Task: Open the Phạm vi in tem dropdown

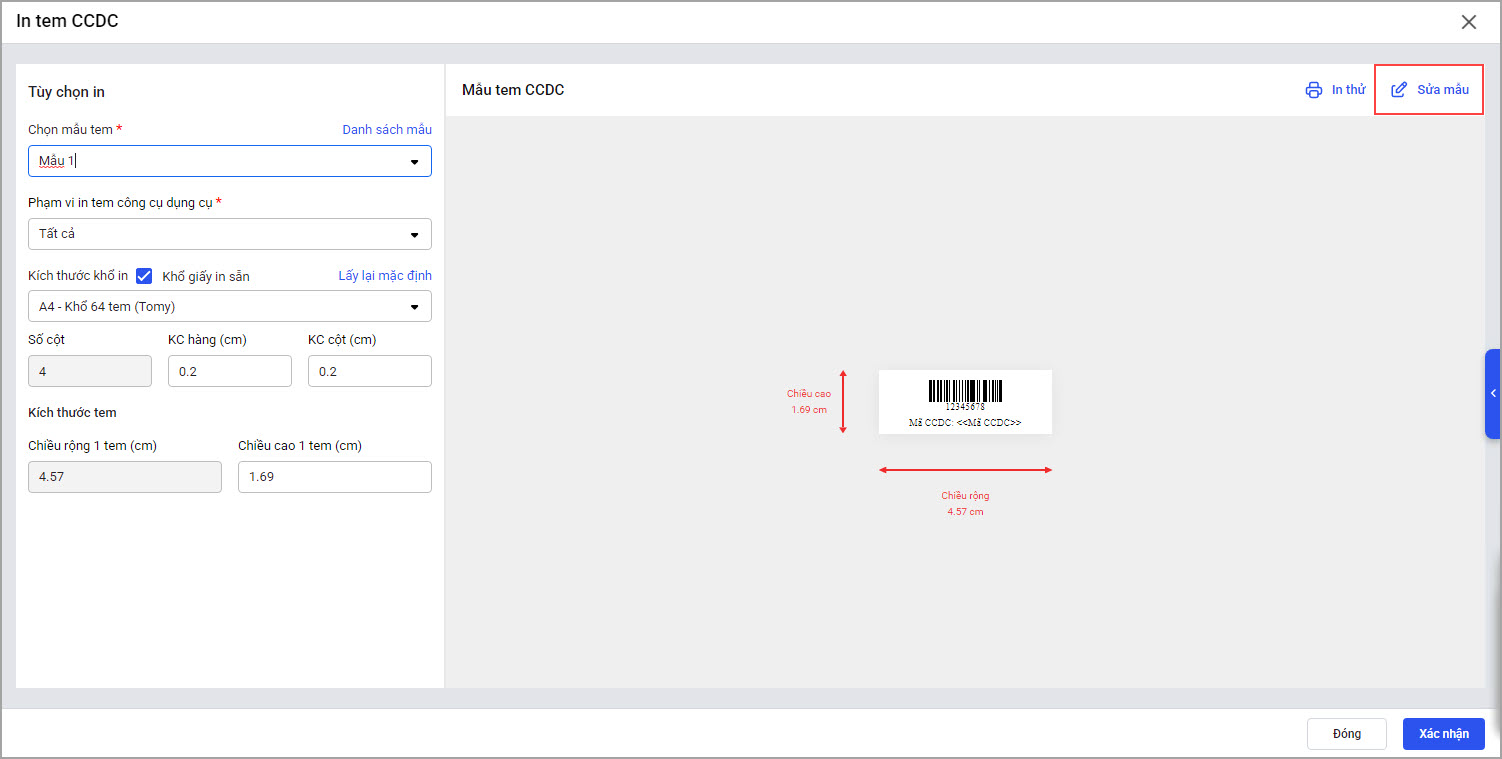Action: (230, 234)
